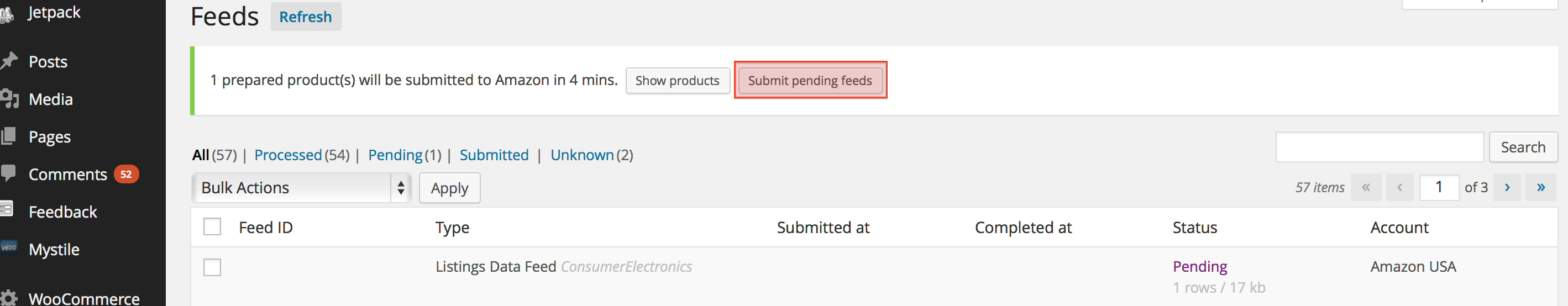The image size is (1568, 306).
Task: Open the Feedback form icon
Action: pos(7,209)
